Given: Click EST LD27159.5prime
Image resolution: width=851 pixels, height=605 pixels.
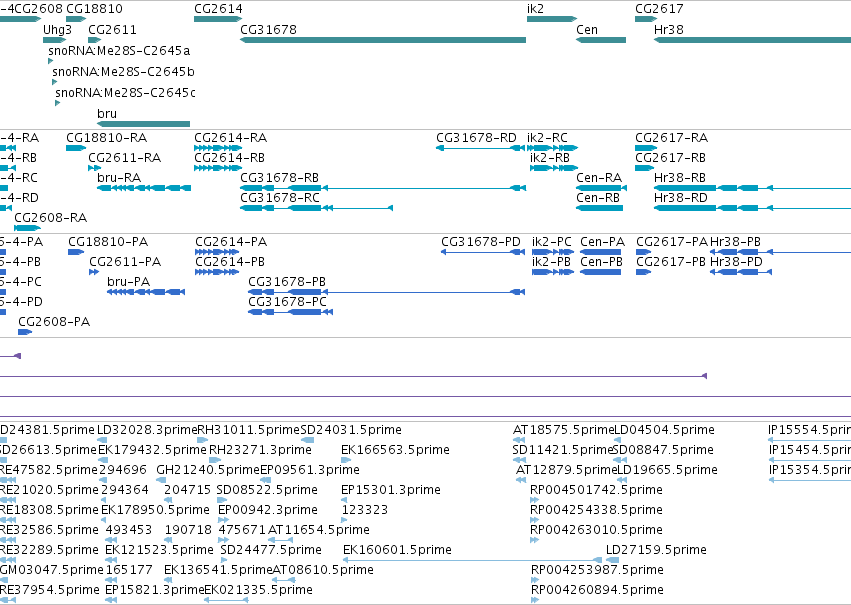Looking at the screenshot, I should pyautogui.click(x=656, y=550).
